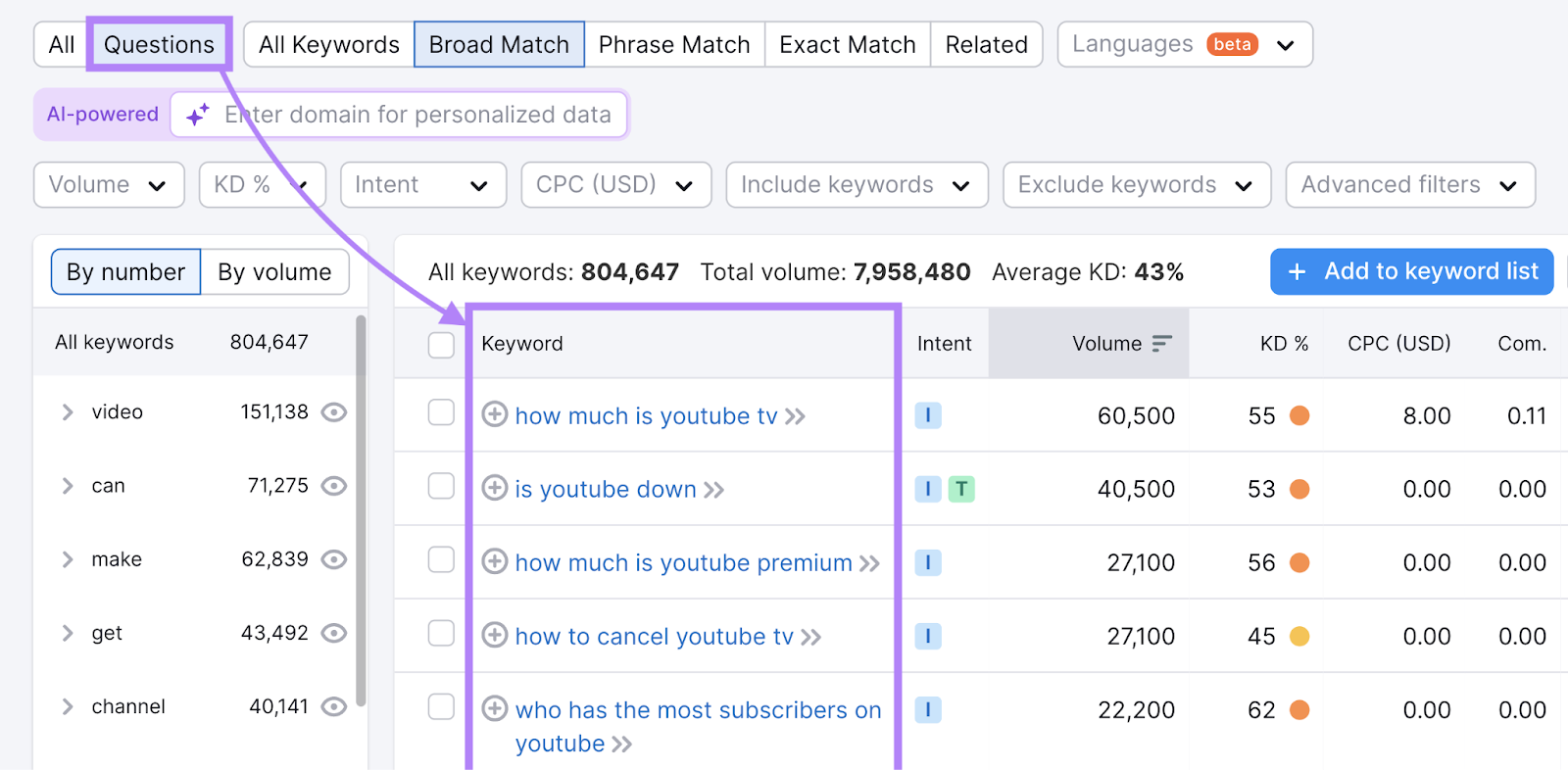Sort groups By number
1568x770 pixels.
pyautogui.click(x=125, y=271)
